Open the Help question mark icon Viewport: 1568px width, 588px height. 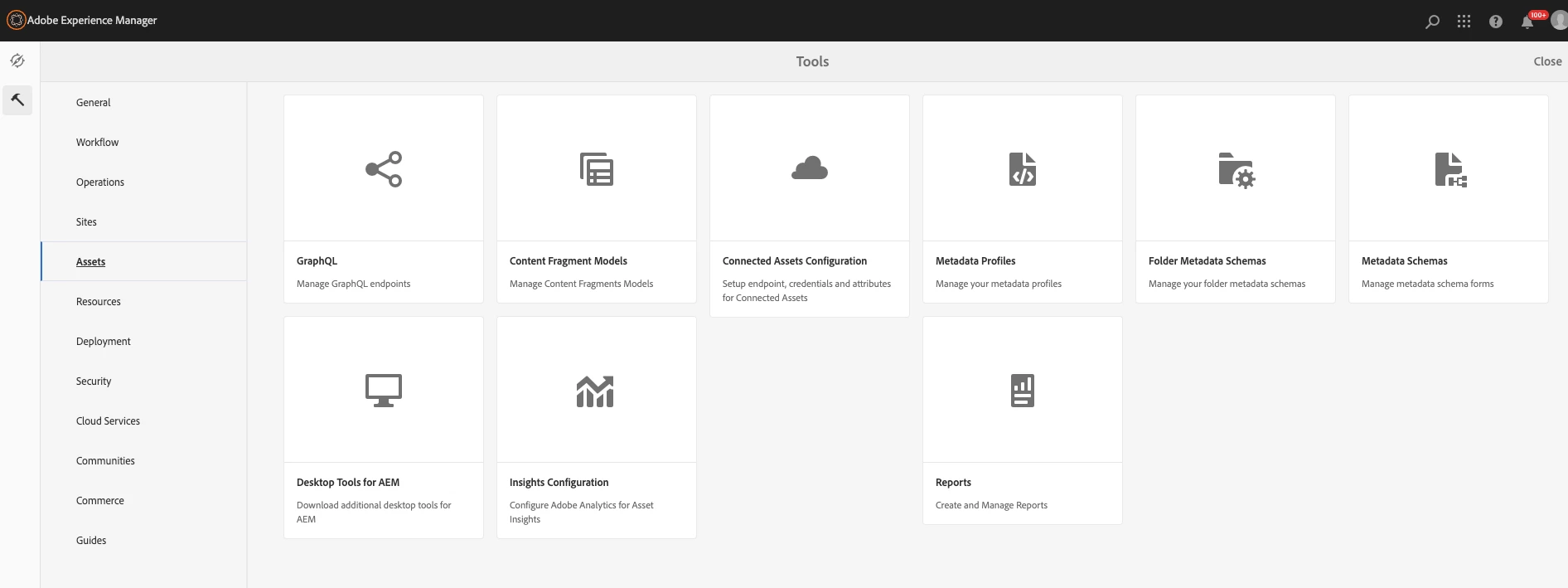tap(1496, 22)
